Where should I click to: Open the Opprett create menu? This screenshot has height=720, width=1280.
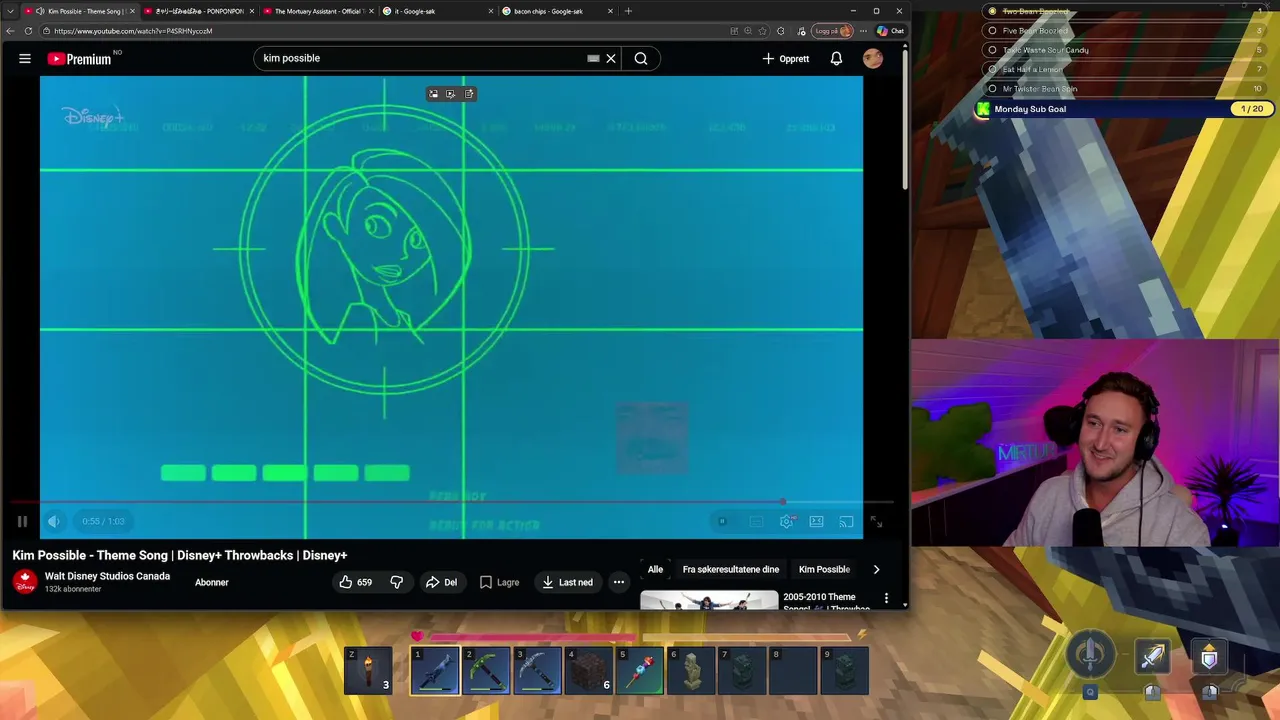(786, 58)
